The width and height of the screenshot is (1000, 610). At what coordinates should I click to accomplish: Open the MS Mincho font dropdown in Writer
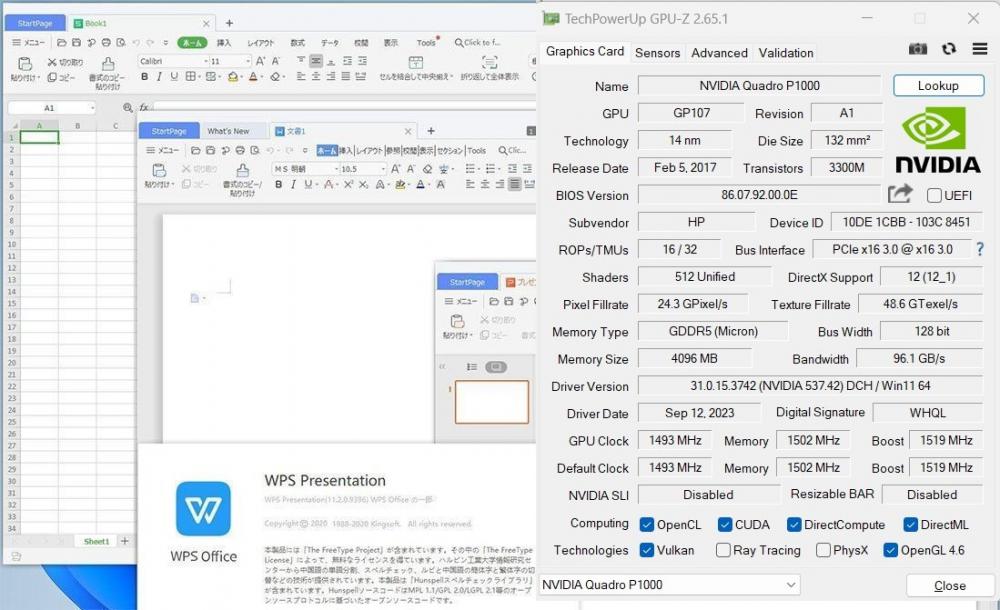[336, 169]
